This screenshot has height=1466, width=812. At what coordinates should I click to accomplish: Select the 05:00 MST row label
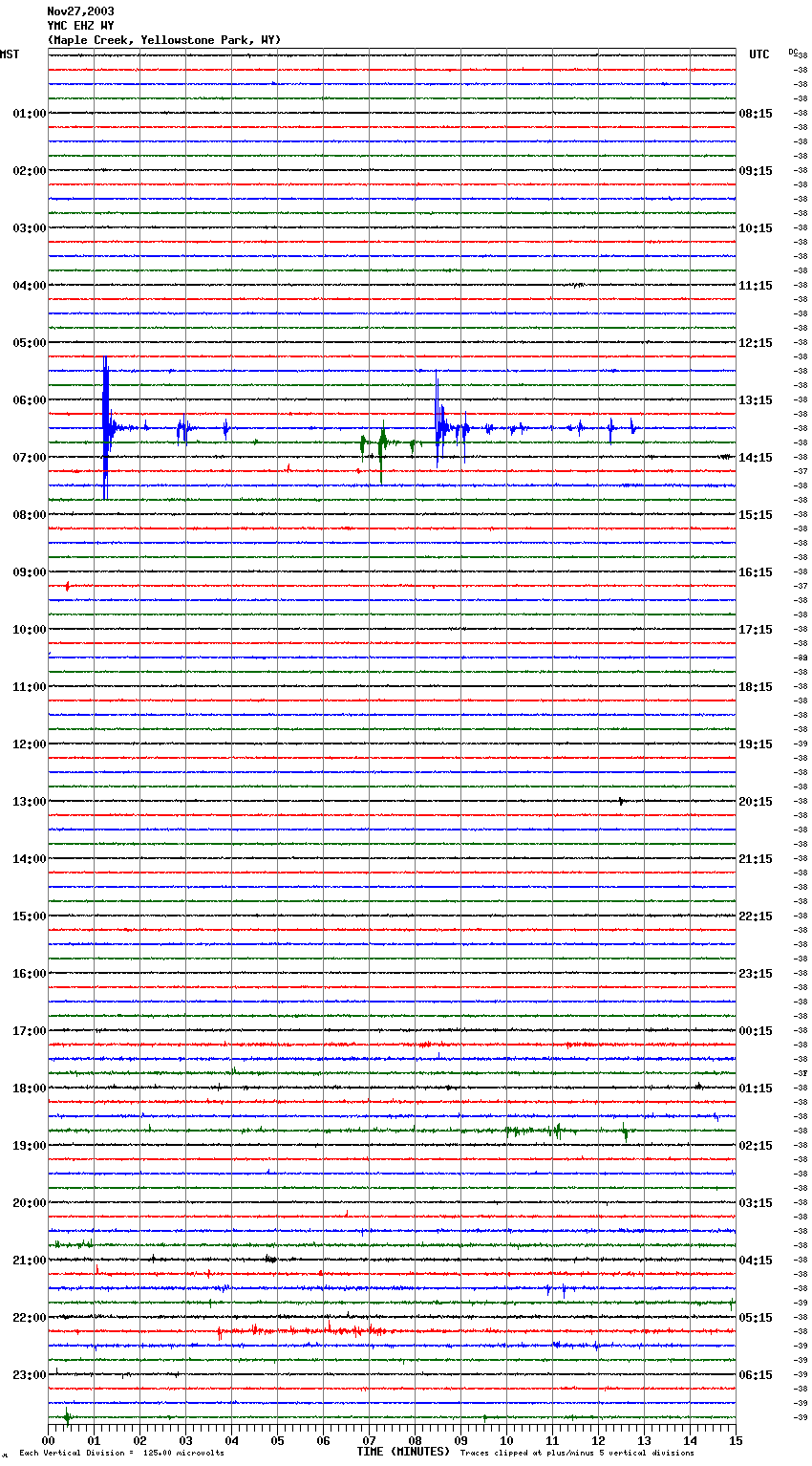[30, 343]
